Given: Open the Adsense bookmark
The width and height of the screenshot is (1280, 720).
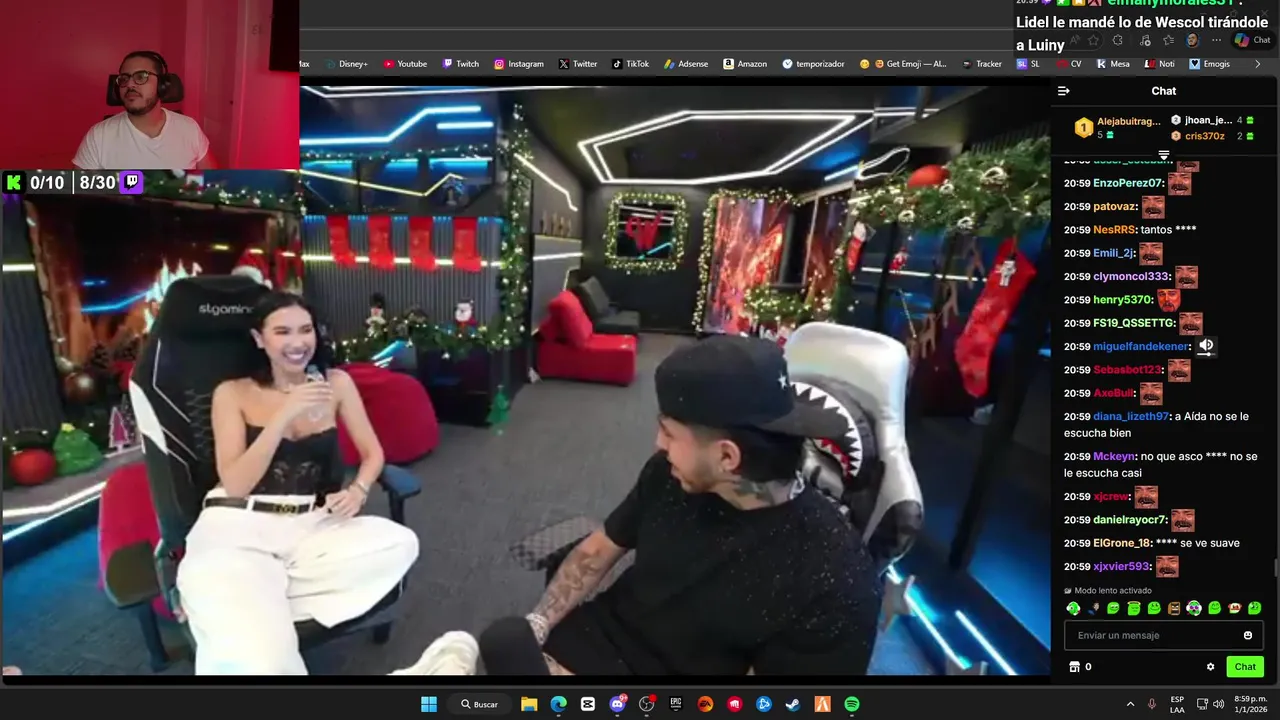Looking at the screenshot, I should click(x=686, y=64).
